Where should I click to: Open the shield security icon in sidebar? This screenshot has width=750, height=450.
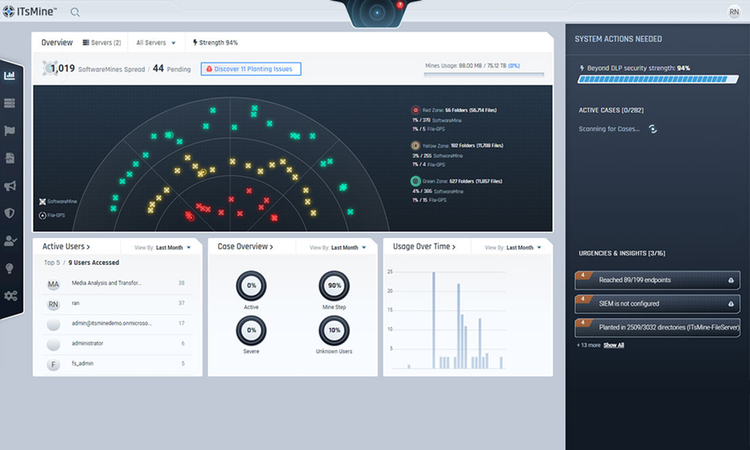click(x=10, y=213)
